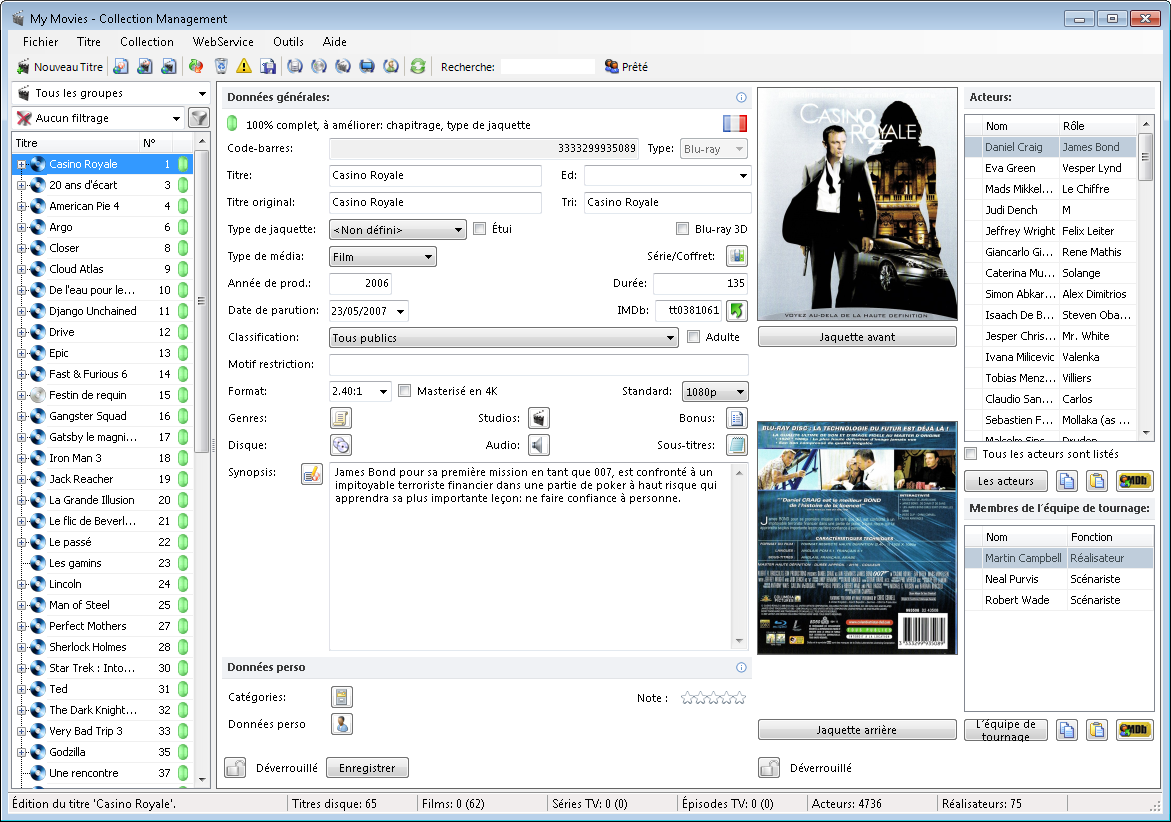
Task: Click the paste clipboard icon in actors section
Action: pyautogui.click(x=1096, y=481)
